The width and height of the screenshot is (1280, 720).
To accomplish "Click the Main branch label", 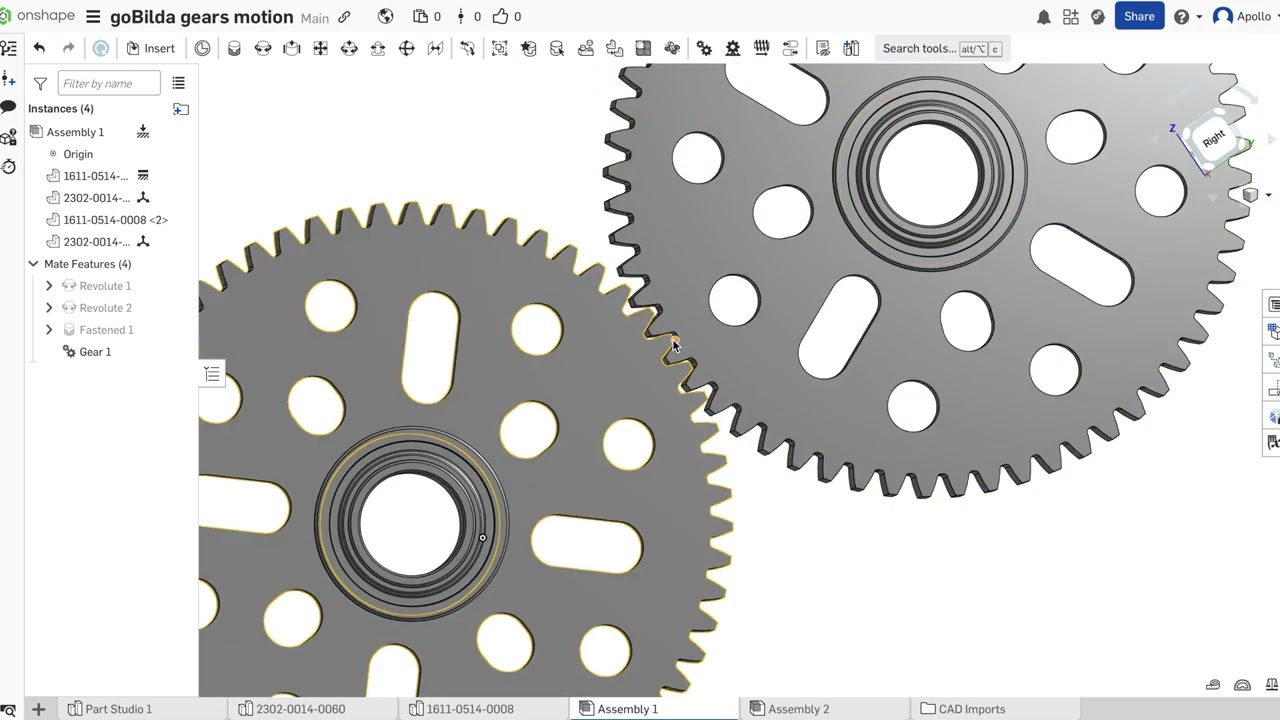I will click(315, 18).
